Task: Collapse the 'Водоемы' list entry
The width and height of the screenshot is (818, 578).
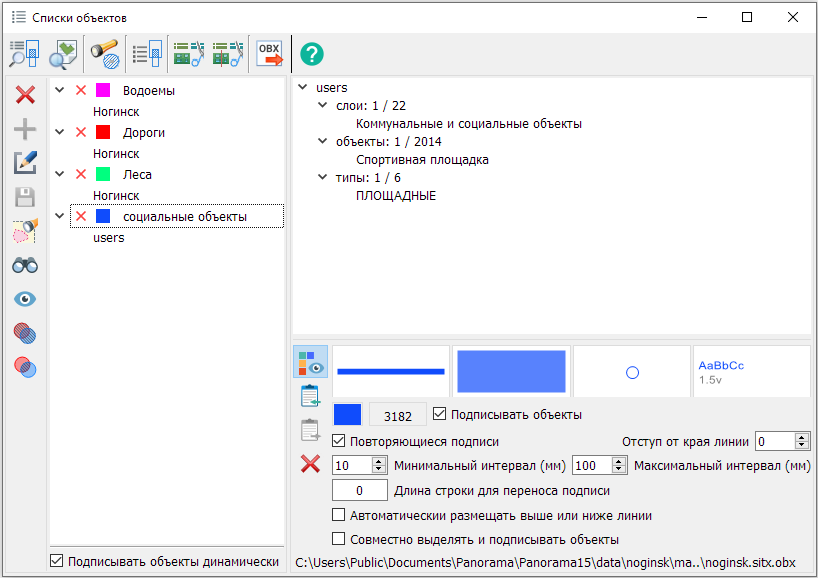Action: tap(60, 91)
